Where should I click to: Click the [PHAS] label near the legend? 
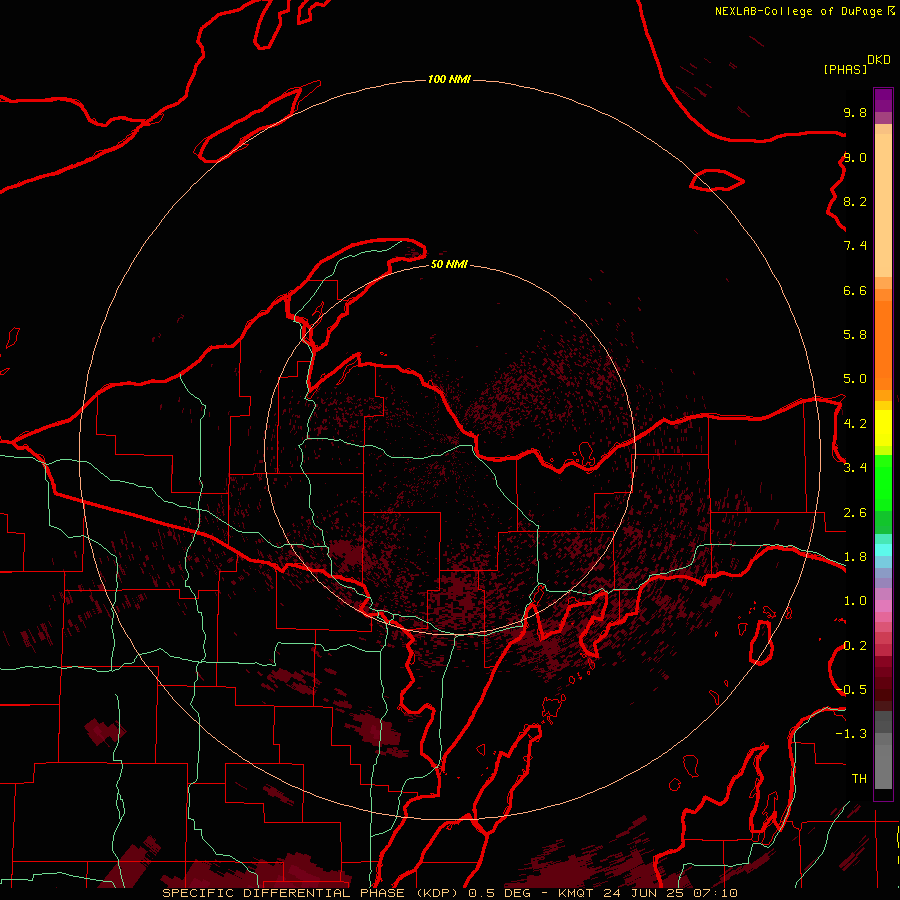[845, 70]
